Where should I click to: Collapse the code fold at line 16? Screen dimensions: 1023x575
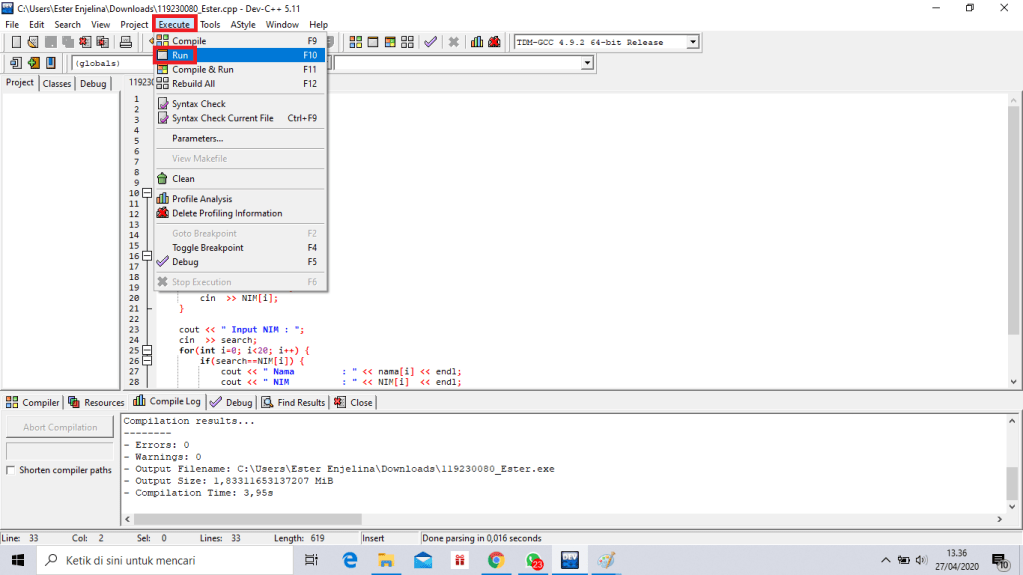[147, 256]
